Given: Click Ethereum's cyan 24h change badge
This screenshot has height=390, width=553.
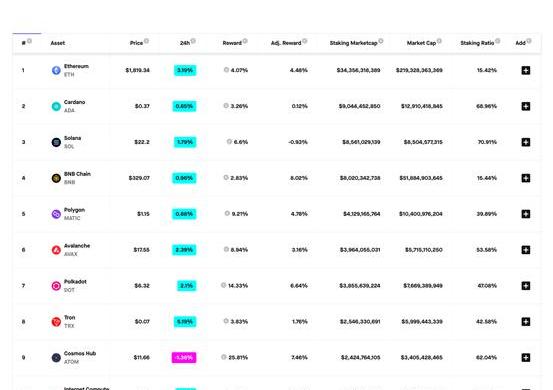Looking at the screenshot, I should 185,70.
